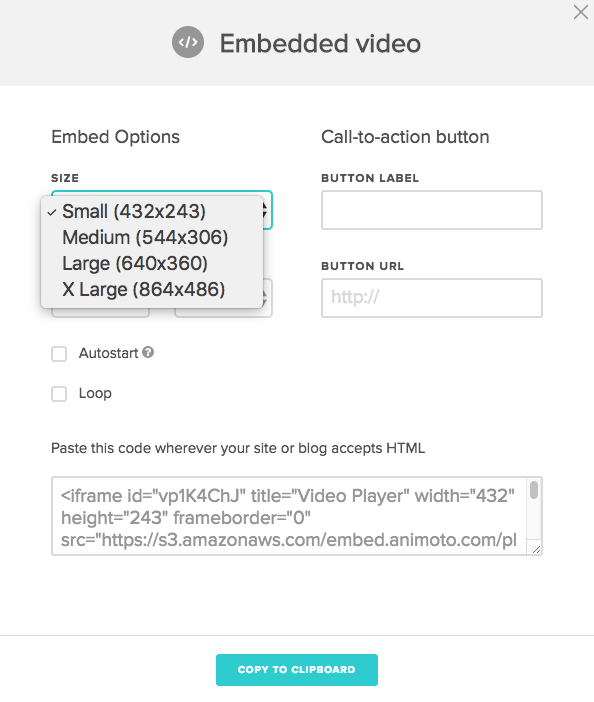
Task: Focus the Button Label input field
Action: [432, 210]
